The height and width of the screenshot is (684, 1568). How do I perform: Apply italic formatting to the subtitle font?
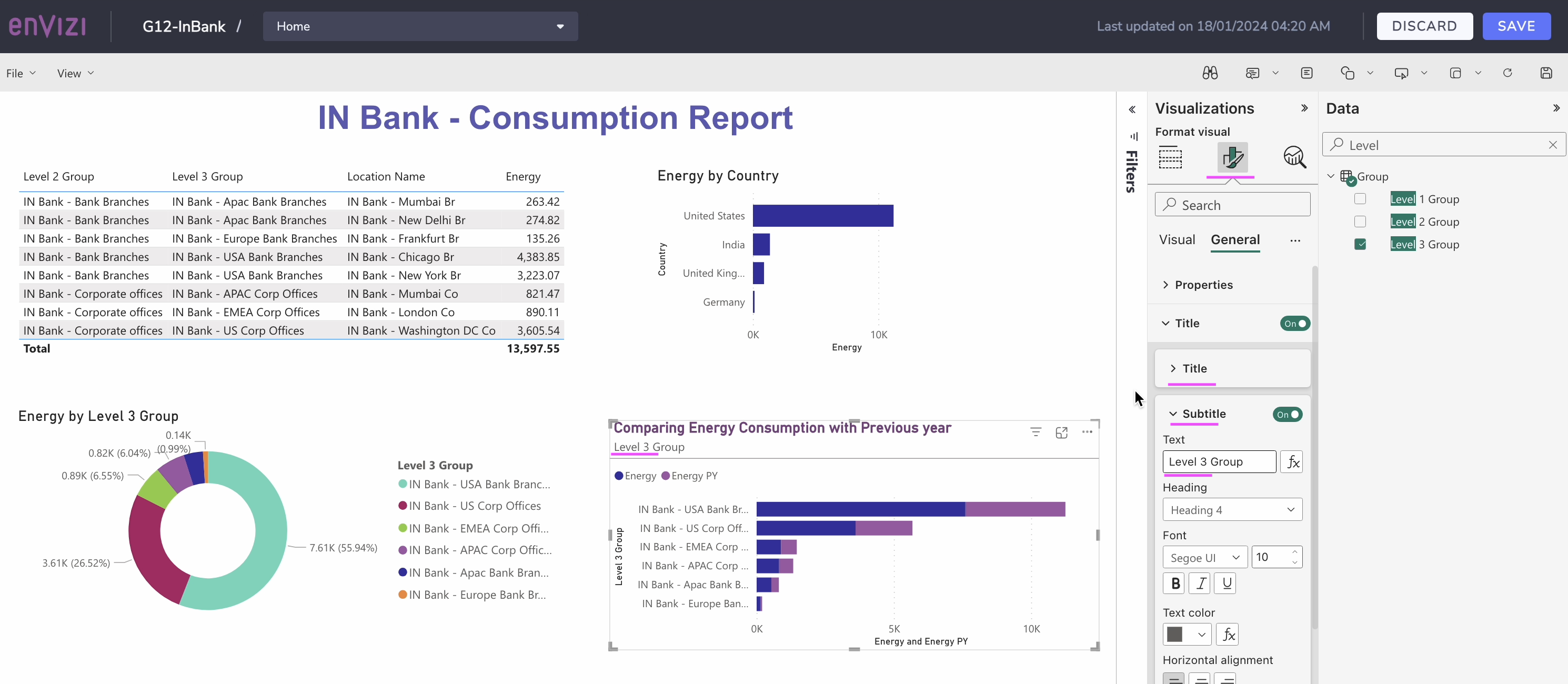1200,583
